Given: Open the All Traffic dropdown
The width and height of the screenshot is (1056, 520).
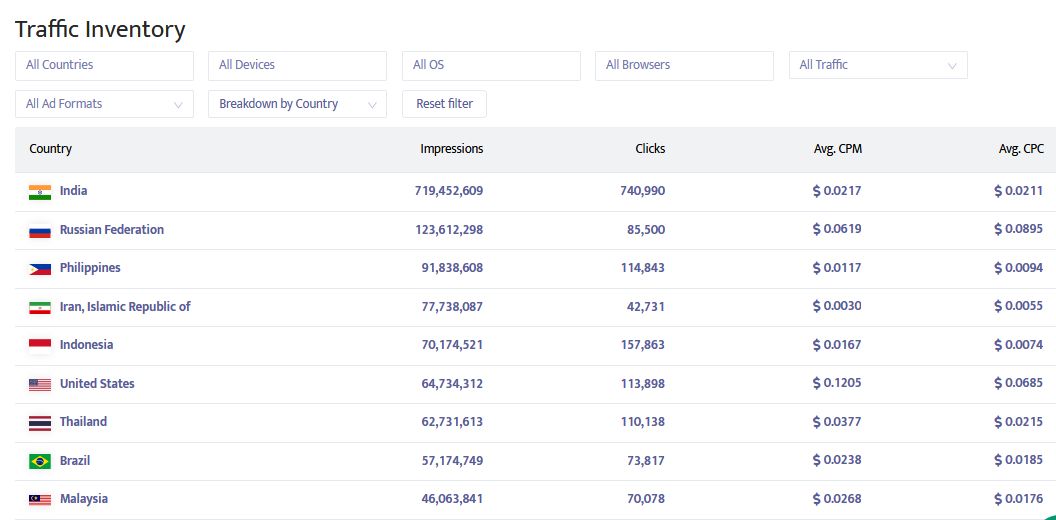Looking at the screenshot, I should [877, 65].
